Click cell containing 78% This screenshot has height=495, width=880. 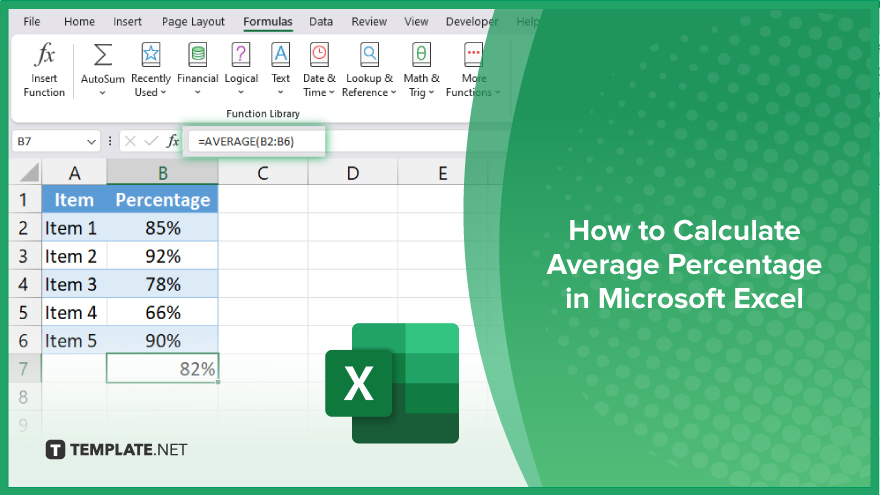pyautogui.click(x=163, y=284)
